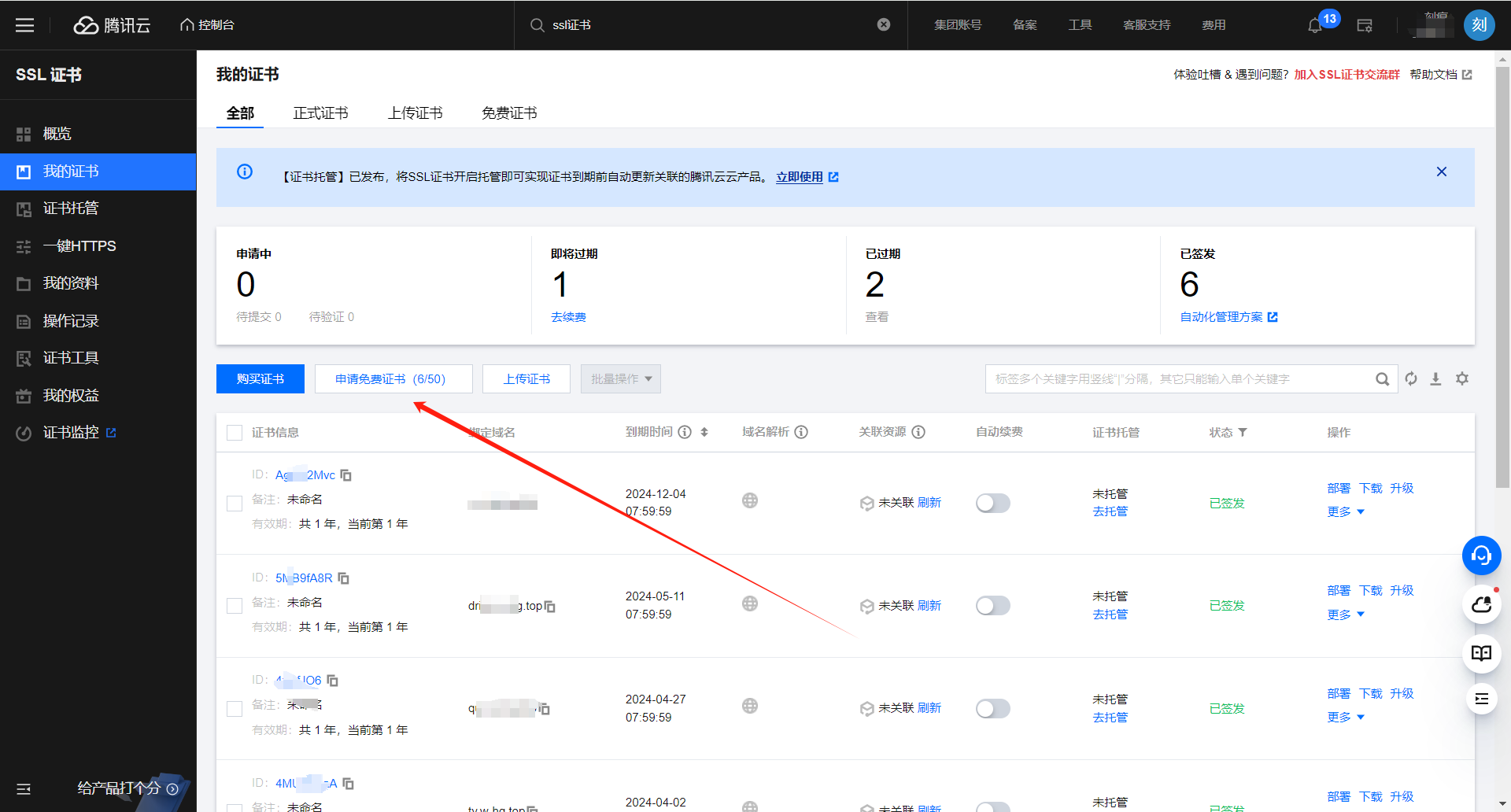
Task: Check the box for 2024-05-11 certificate
Action: point(235,606)
